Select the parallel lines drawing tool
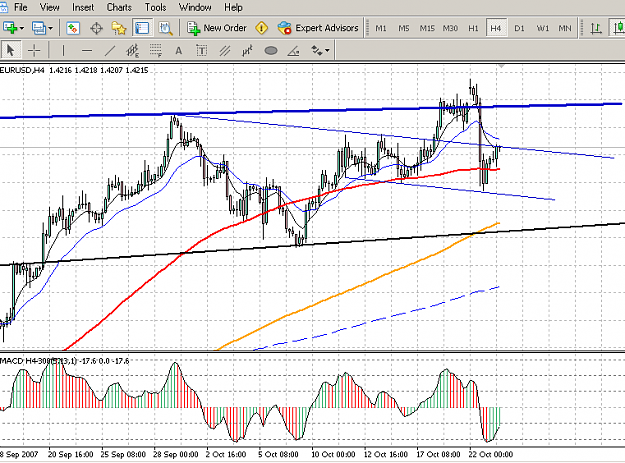The width and height of the screenshot is (625, 463). (x=225, y=51)
